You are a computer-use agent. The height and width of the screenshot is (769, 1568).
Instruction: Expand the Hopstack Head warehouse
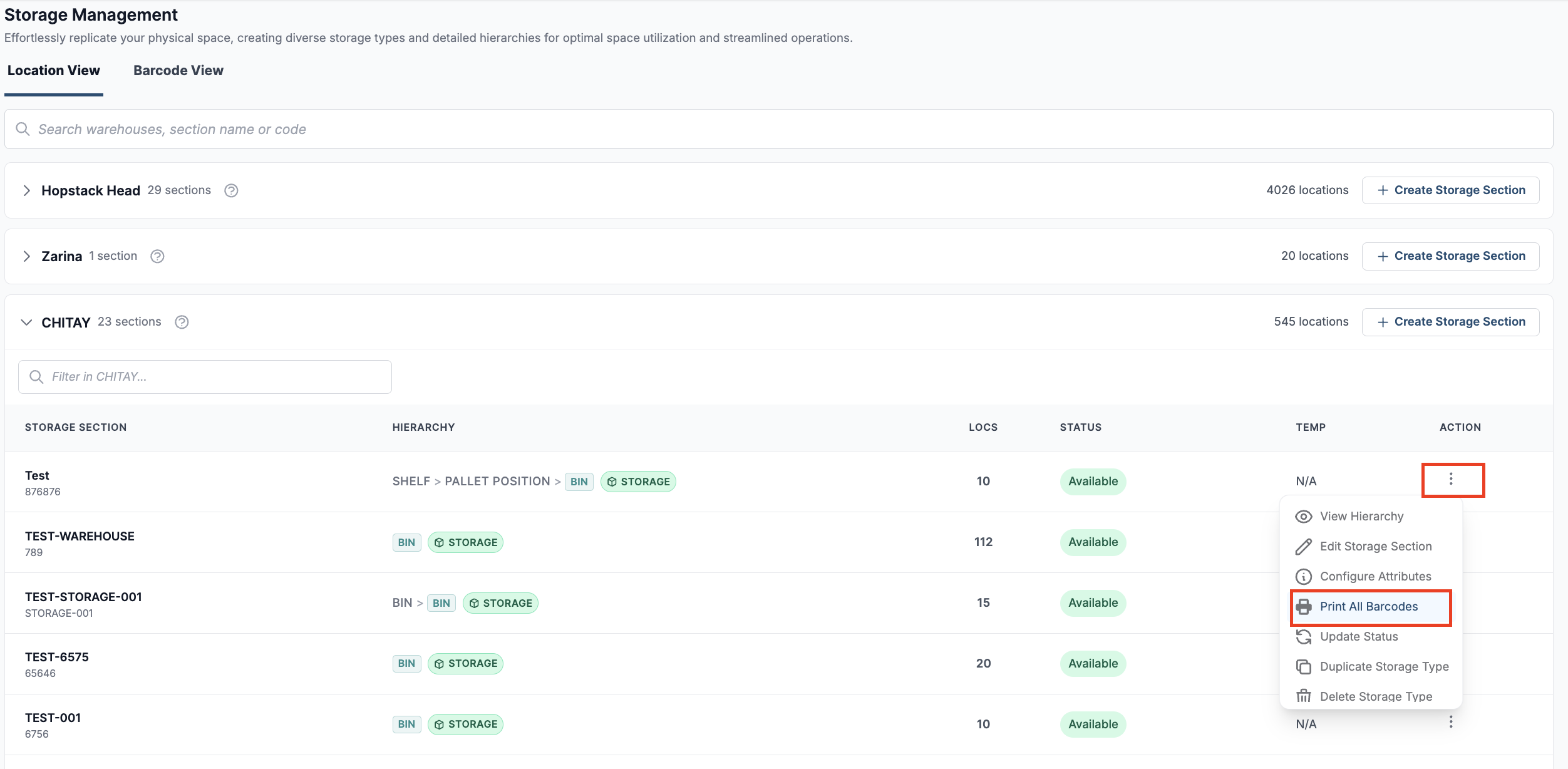pos(26,190)
